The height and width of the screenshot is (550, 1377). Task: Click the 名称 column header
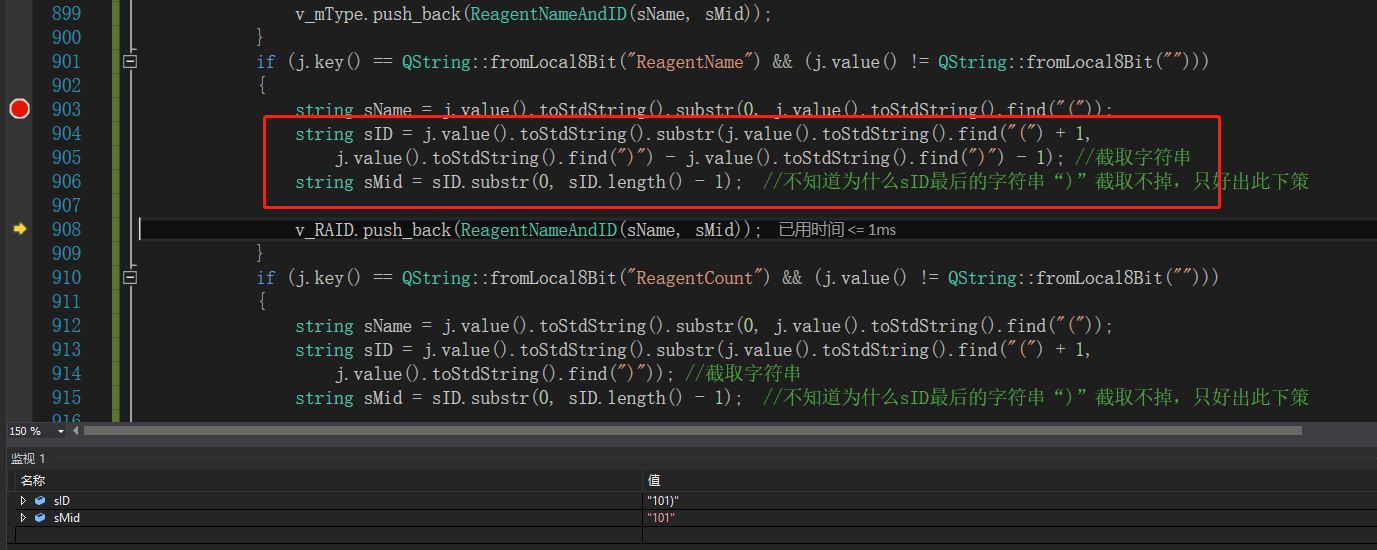(x=33, y=481)
